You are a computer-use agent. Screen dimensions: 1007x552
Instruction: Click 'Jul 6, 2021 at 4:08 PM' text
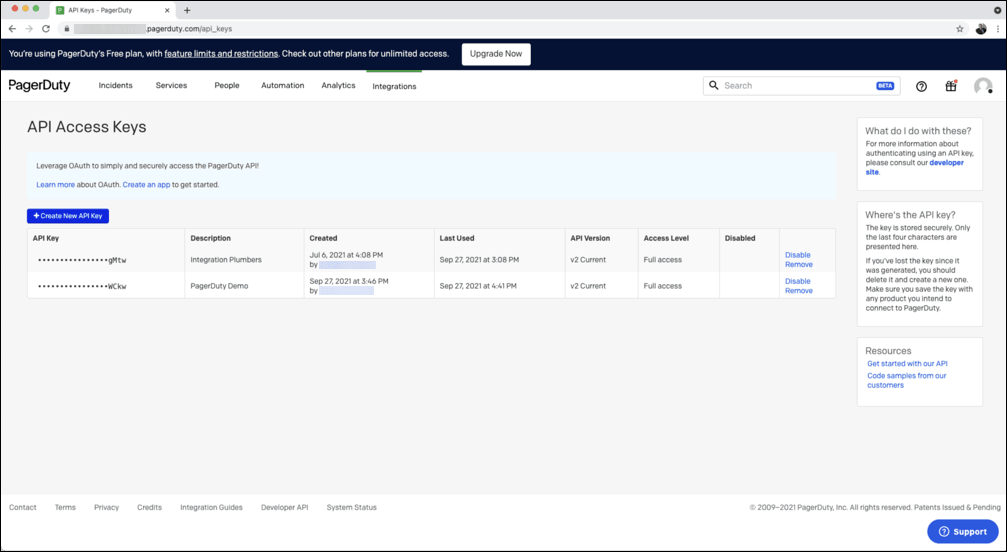coord(346,255)
